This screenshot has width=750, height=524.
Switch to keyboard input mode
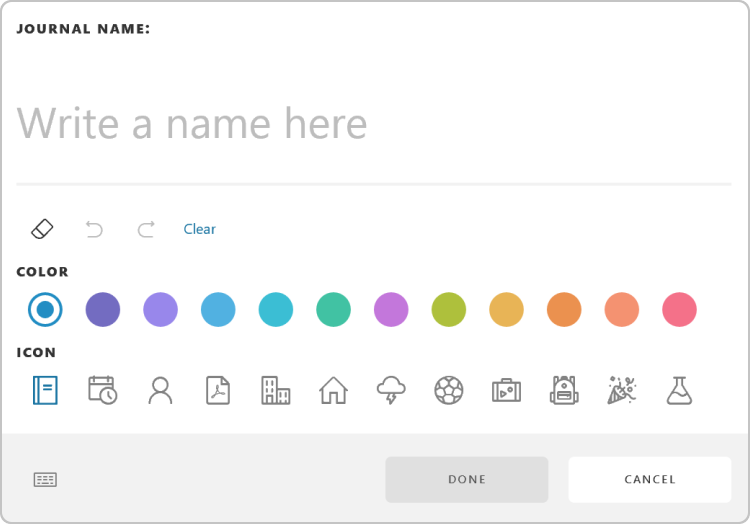(x=45, y=480)
